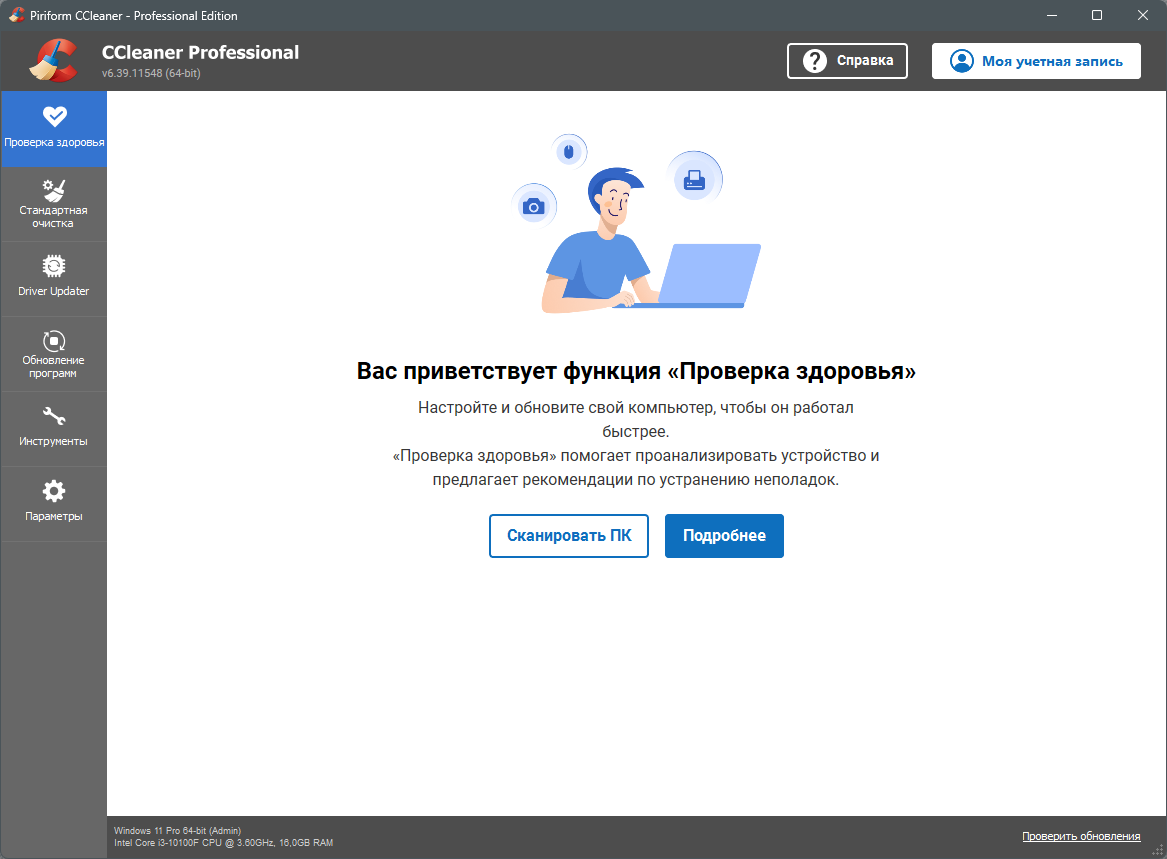Click the version text v6.39.11548 (64-bit)
This screenshot has width=1167, height=859.
click(151, 73)
